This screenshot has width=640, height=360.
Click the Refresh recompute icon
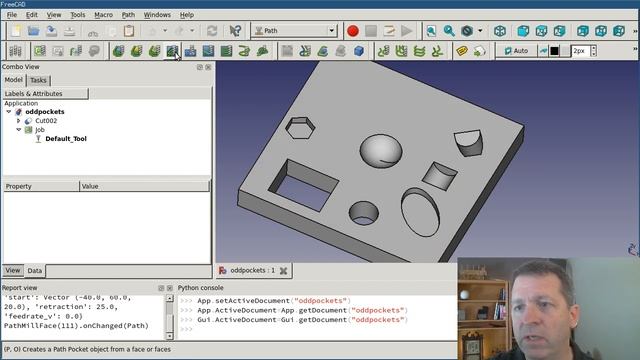click(212, 31)
